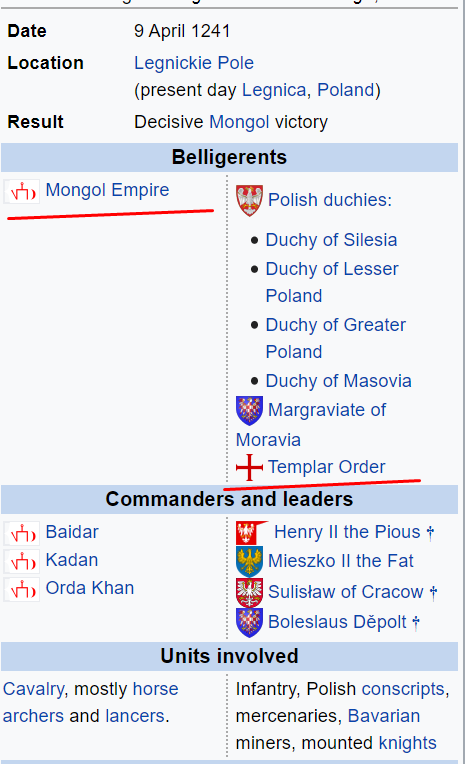Click the checkered eagle shield beside Boleslaus Děpolt
The image size is (470, 764).
[x=249, y=623]
